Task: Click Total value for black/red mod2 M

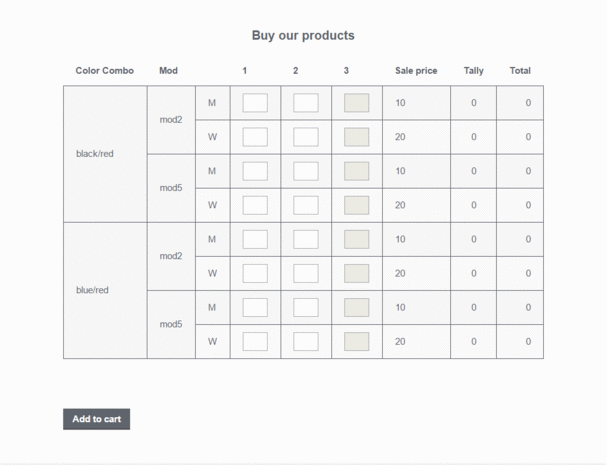Action: pos(528,103)
